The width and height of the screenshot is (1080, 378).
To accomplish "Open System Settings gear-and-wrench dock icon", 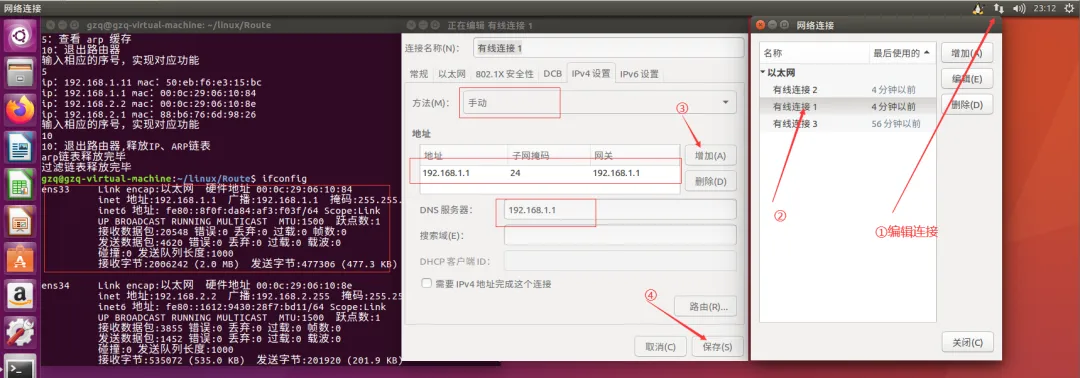I will point(19,333).
